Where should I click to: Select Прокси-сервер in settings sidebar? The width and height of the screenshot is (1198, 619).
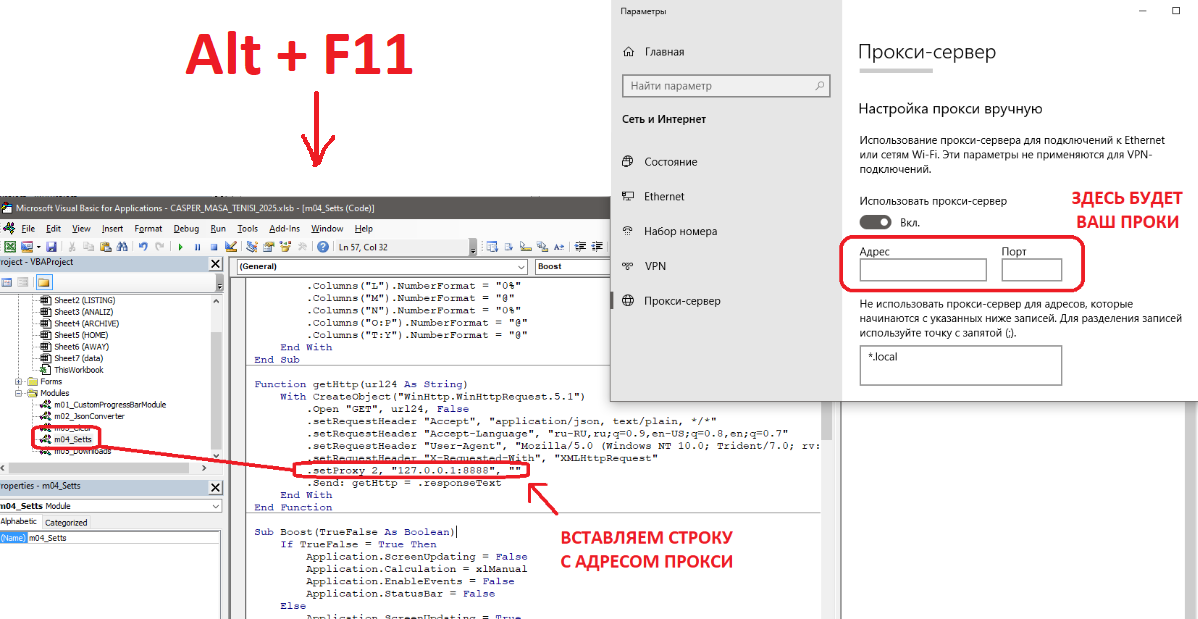682,301
